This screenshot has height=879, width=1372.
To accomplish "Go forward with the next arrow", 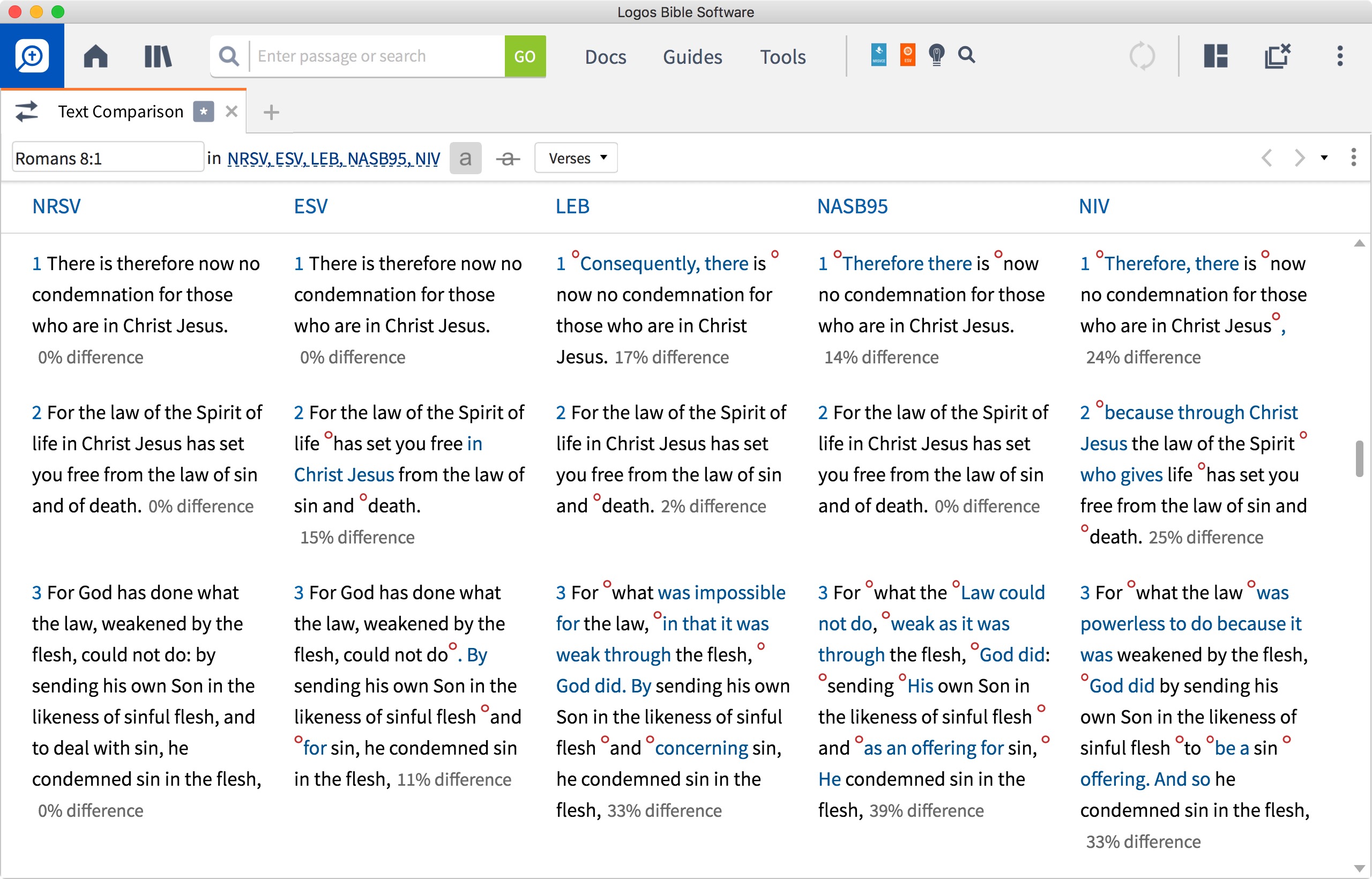I will pos(1300,158).
